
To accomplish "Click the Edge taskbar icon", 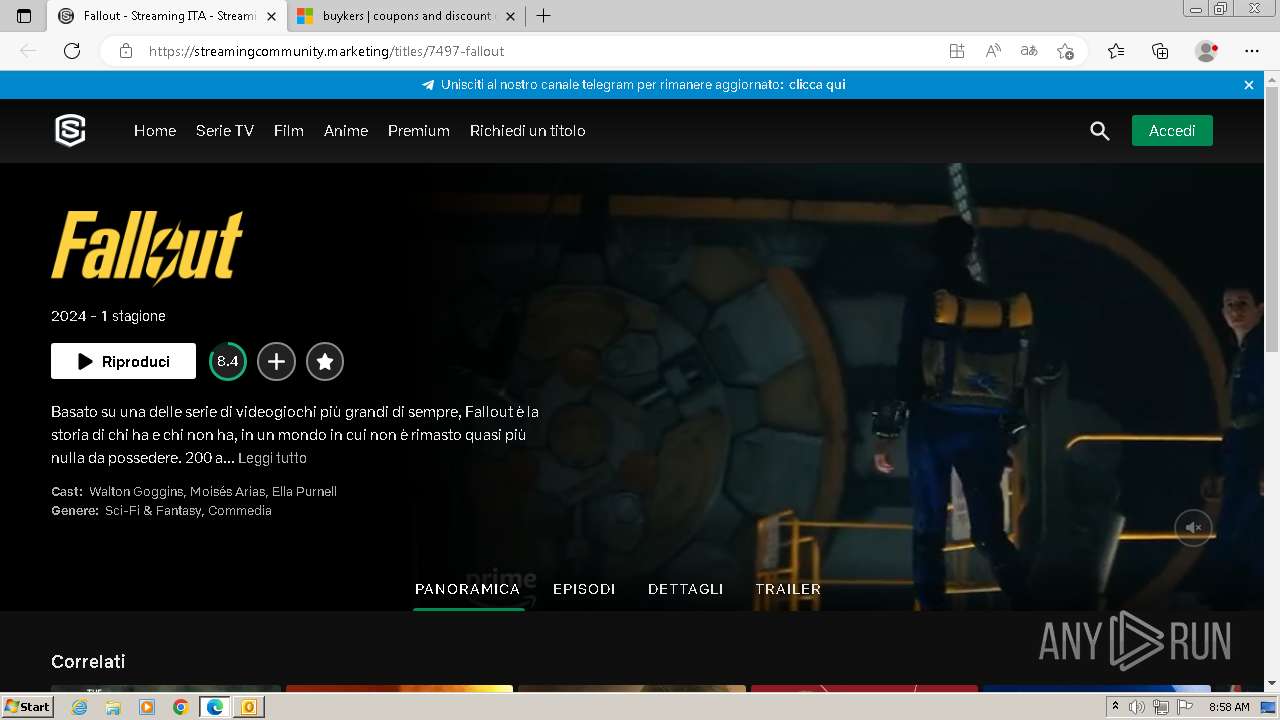I will [215, 707].
